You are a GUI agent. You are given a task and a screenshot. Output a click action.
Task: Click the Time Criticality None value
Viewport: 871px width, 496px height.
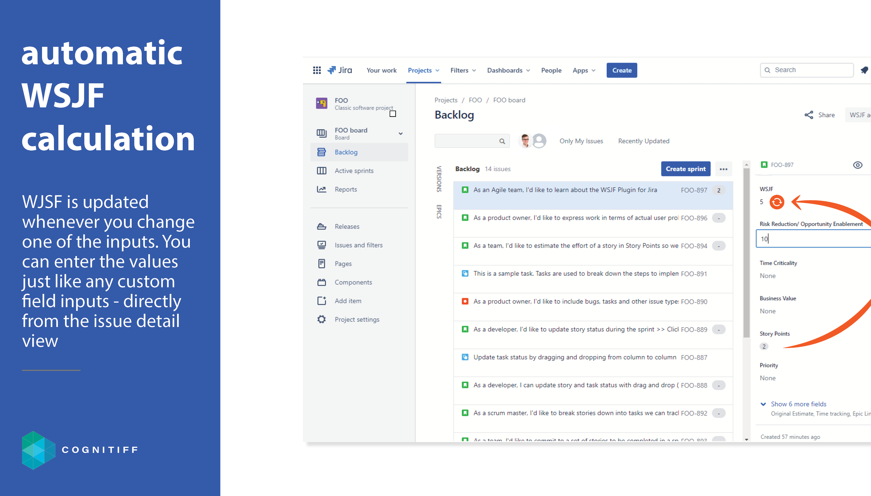click(768, 276)
